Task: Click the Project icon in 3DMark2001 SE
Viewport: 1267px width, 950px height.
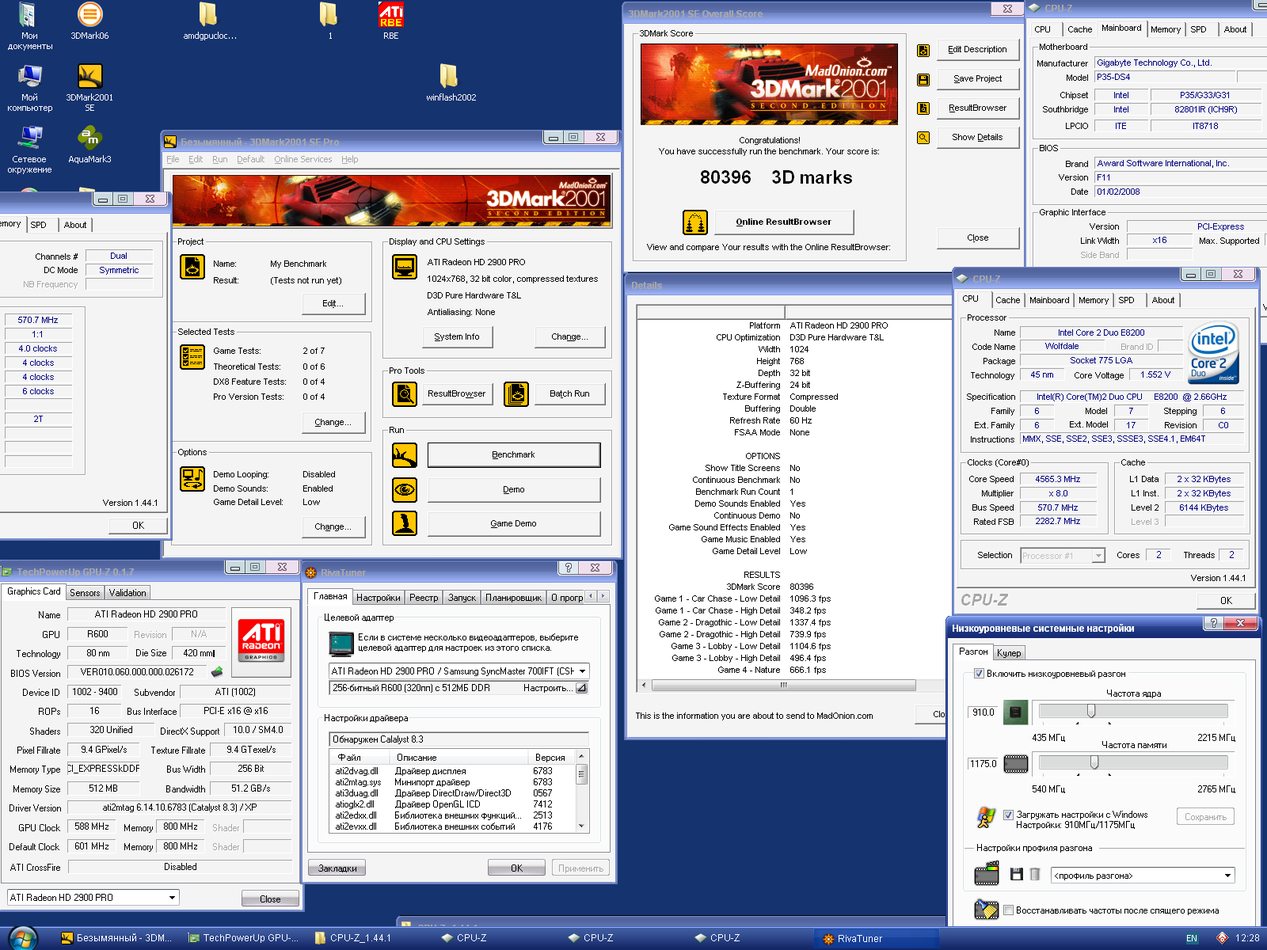Action: (192, 267)
